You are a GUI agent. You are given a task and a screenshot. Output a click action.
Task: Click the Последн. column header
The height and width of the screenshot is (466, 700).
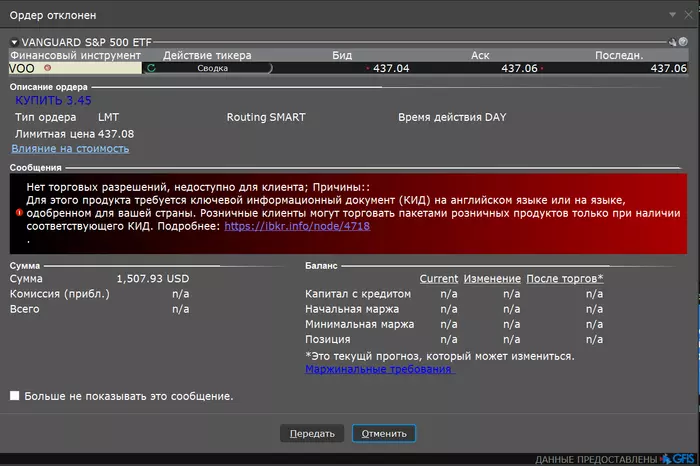(619, 55)
